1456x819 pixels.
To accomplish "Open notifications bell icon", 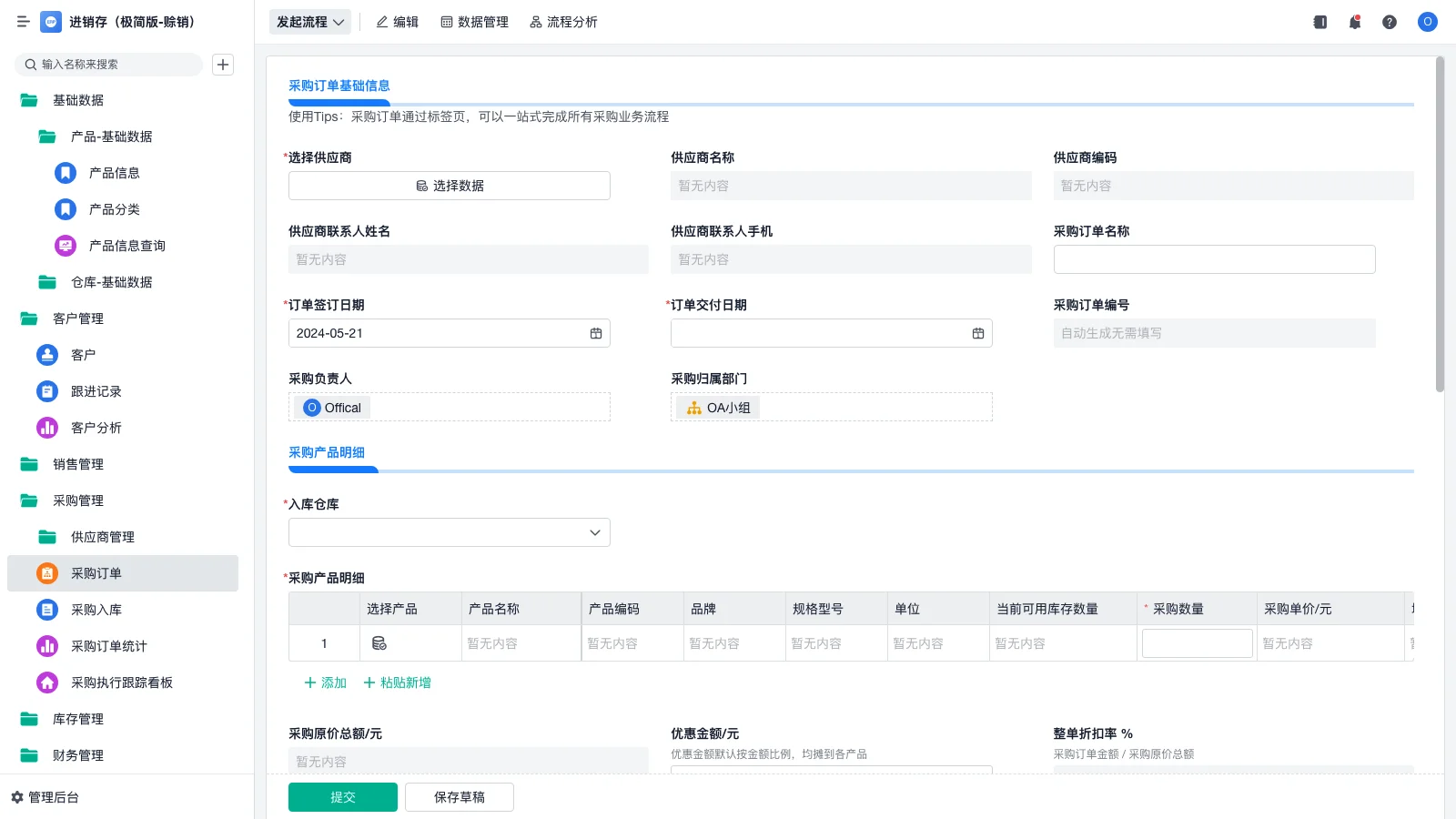I will pyautogui.click(x=1355, y=22).
